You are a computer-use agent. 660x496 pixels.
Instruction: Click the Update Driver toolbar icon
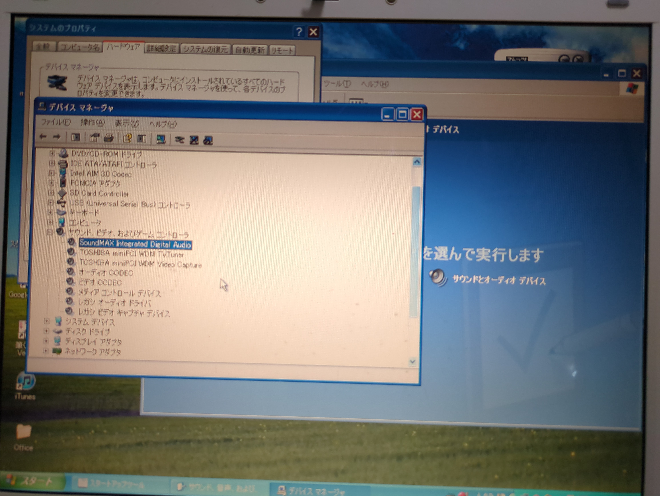click(x=180, y=139)
